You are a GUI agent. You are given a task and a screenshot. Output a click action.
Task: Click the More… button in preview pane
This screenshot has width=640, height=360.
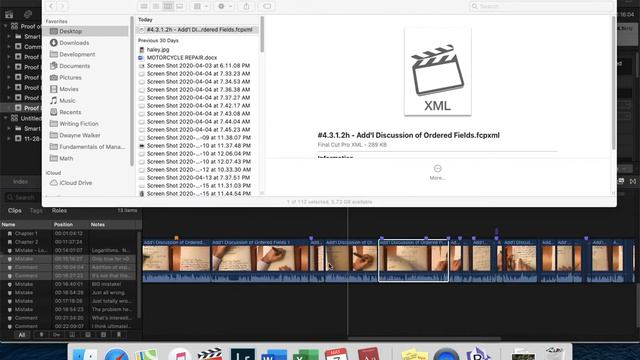(437, 172)
